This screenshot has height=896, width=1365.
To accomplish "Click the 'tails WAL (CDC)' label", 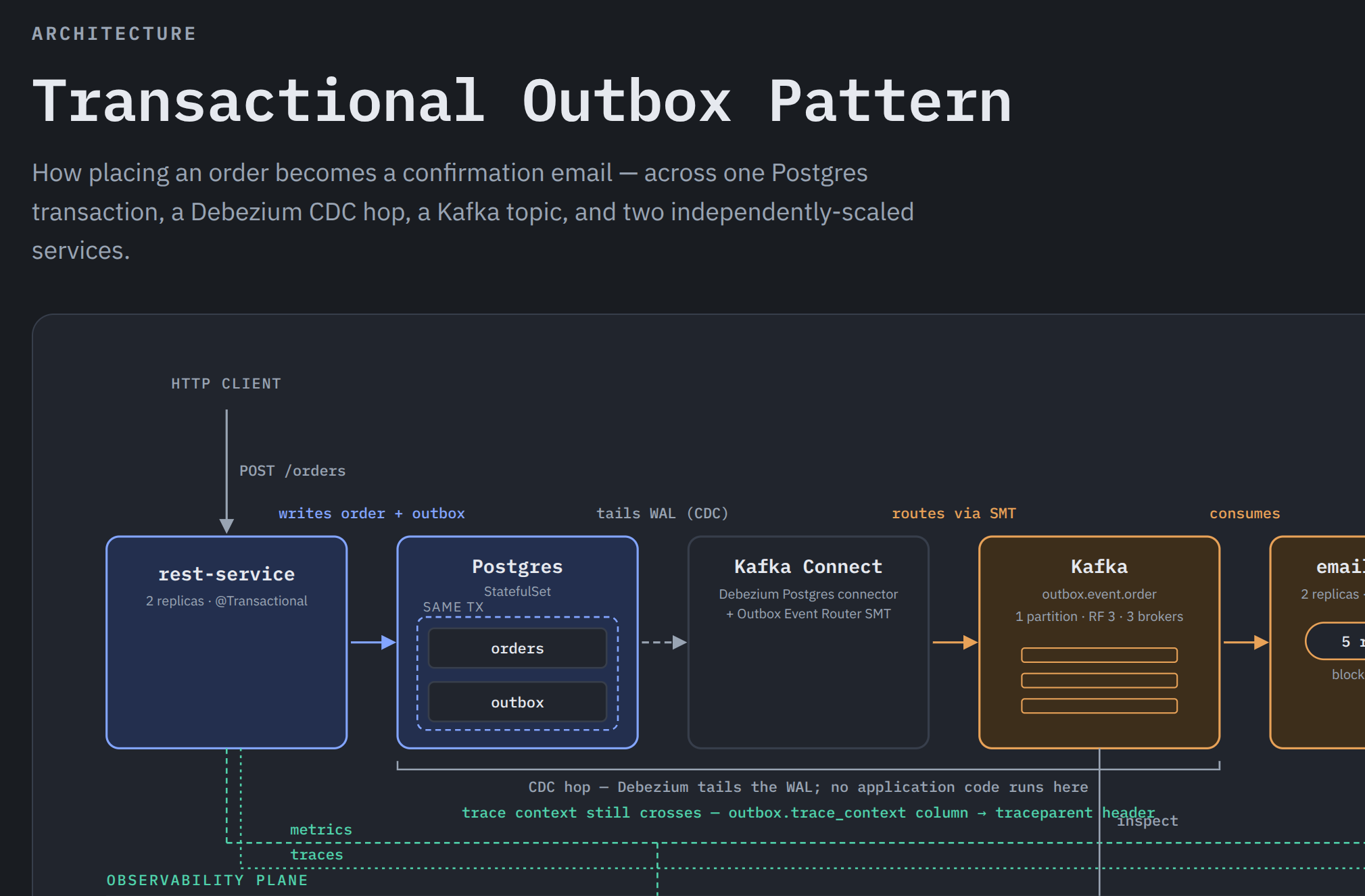I will coord(662,514).
